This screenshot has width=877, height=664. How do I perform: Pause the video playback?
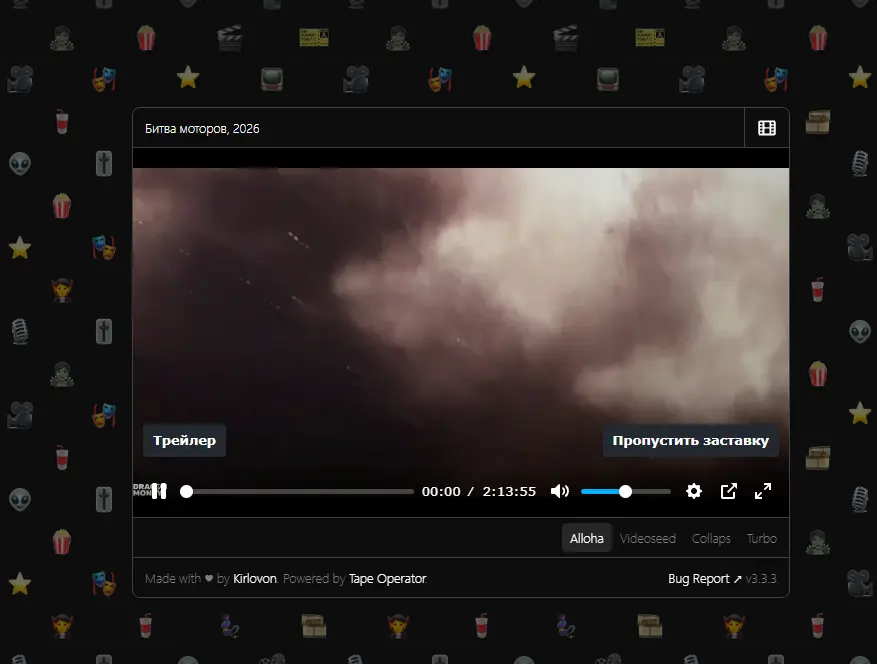pos(159,491)
